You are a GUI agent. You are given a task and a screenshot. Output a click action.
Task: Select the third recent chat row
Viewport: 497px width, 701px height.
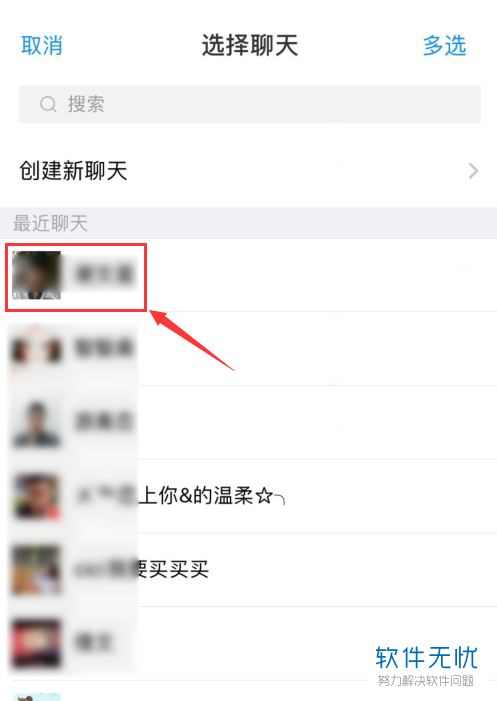[x=248, y=422]
